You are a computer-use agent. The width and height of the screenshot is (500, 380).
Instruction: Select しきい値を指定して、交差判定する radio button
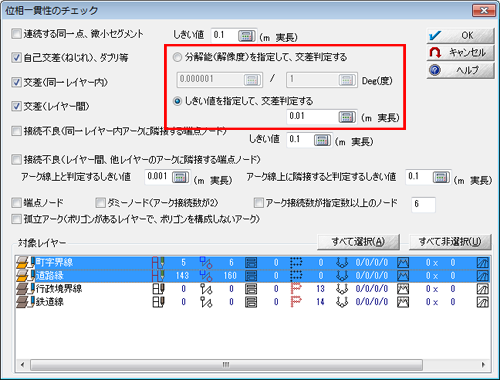pos(177,101)
